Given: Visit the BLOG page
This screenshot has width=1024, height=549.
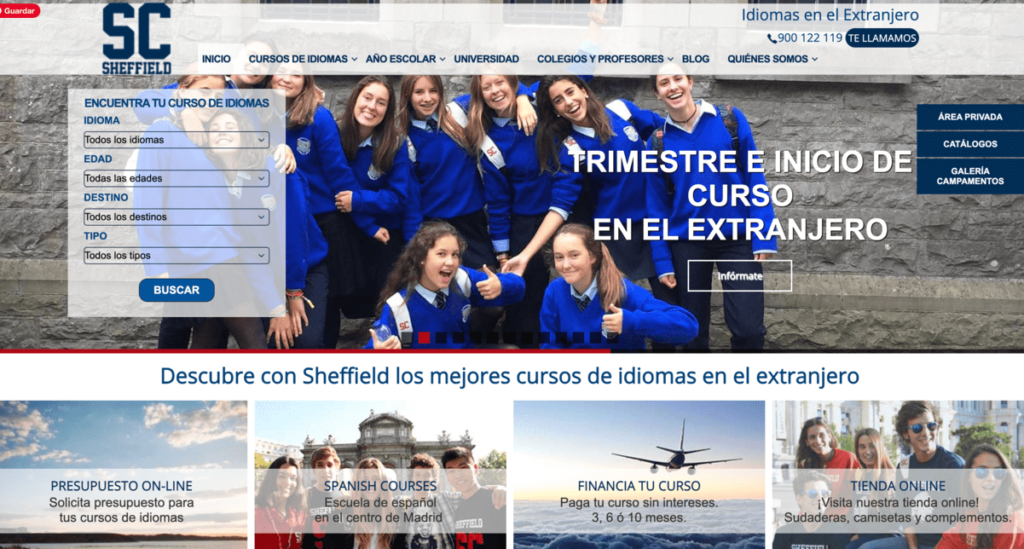Looking at the screenshot, I should (696, 59).
